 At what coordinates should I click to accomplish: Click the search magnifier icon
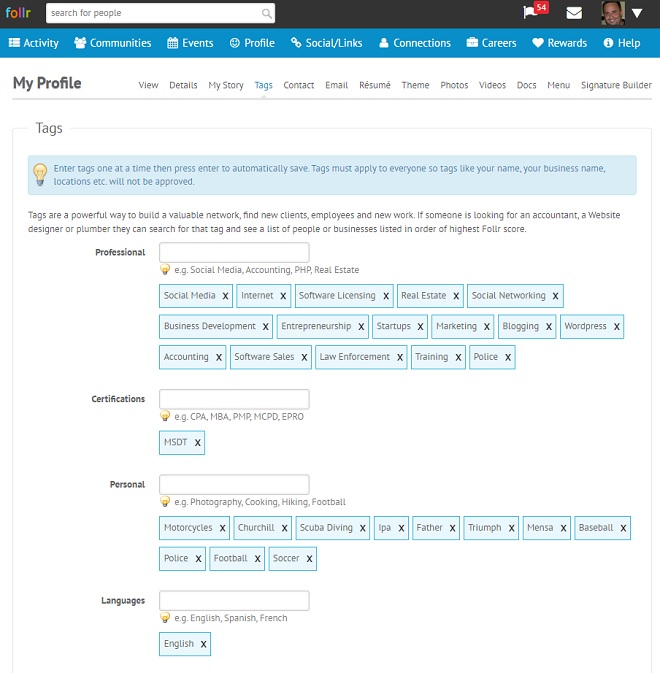pos(266,14)
